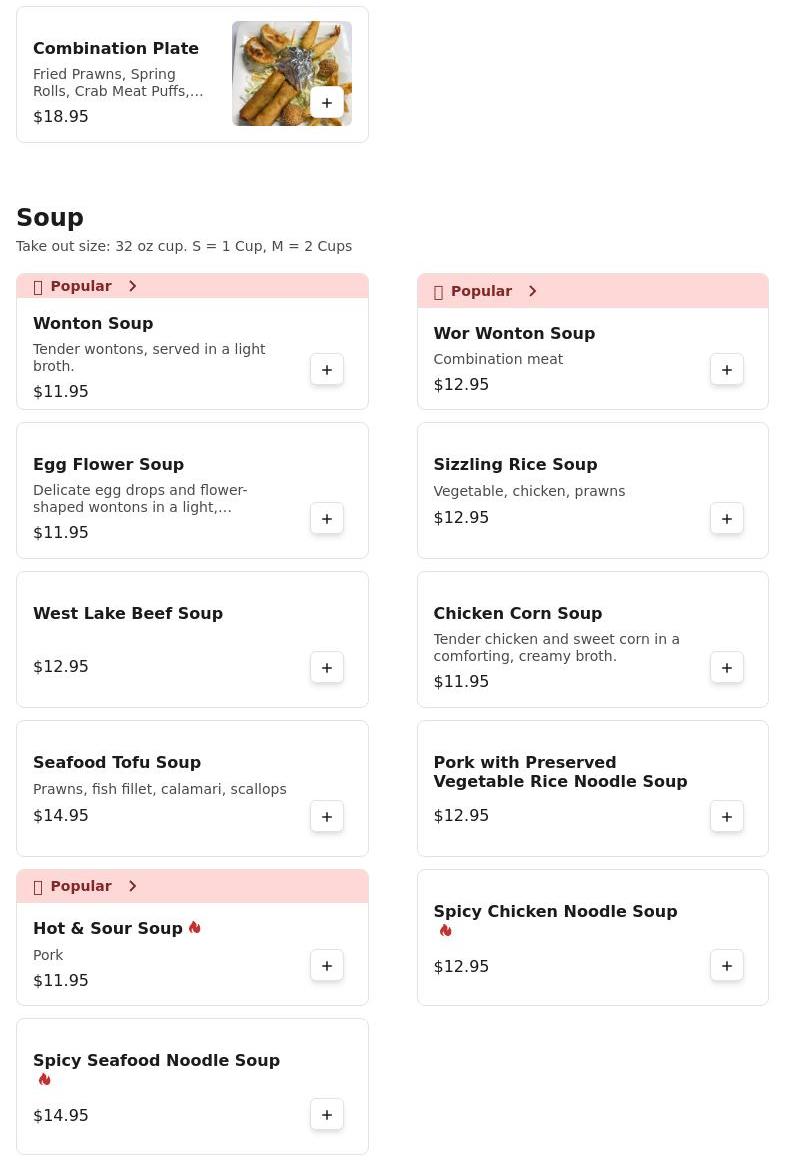Expand Popular chevron above Wor Wonton Soup
The height and width of the screenshot is (1165, 785).
[532, 291]
